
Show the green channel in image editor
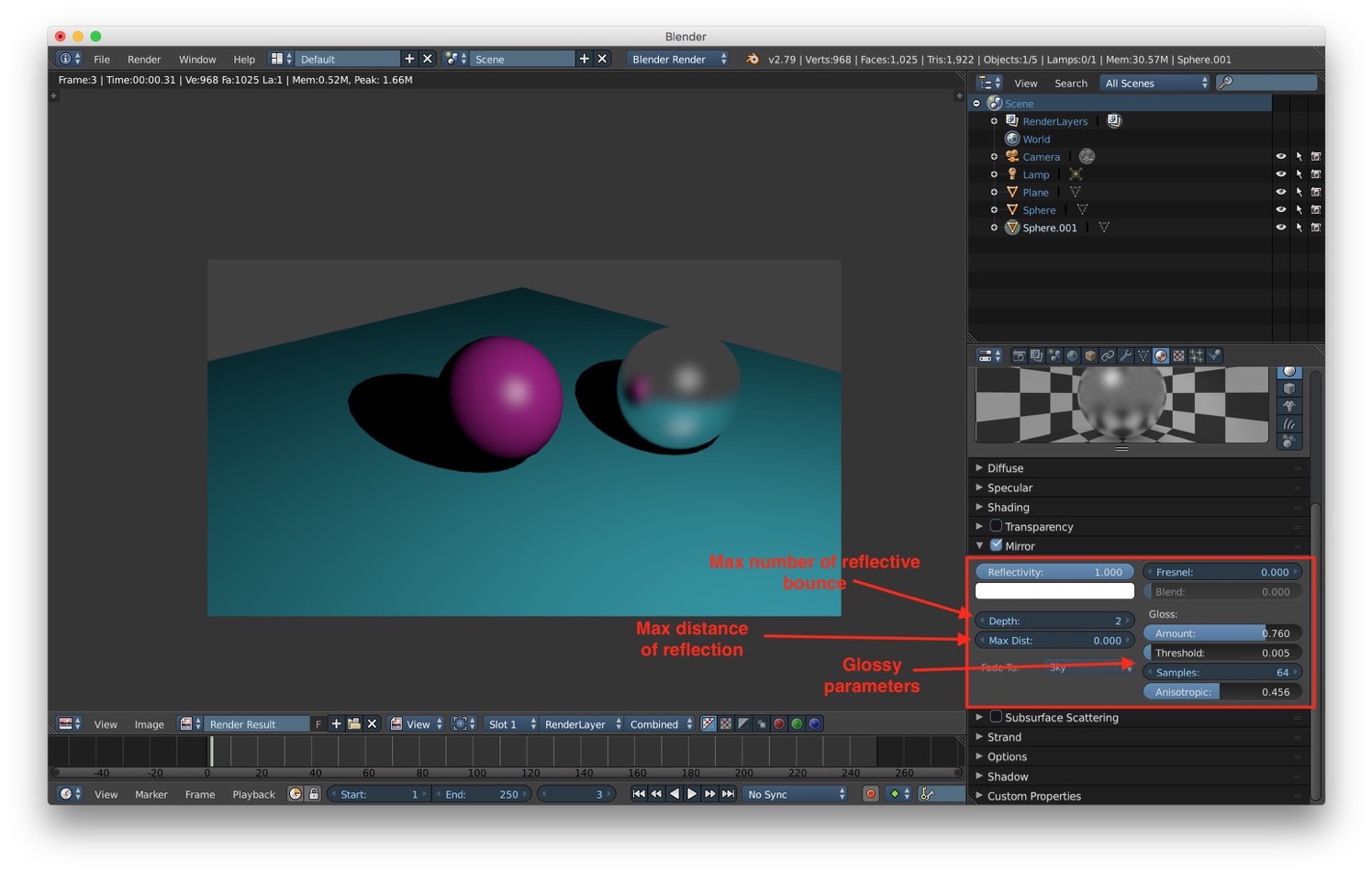tap(796, 723)
